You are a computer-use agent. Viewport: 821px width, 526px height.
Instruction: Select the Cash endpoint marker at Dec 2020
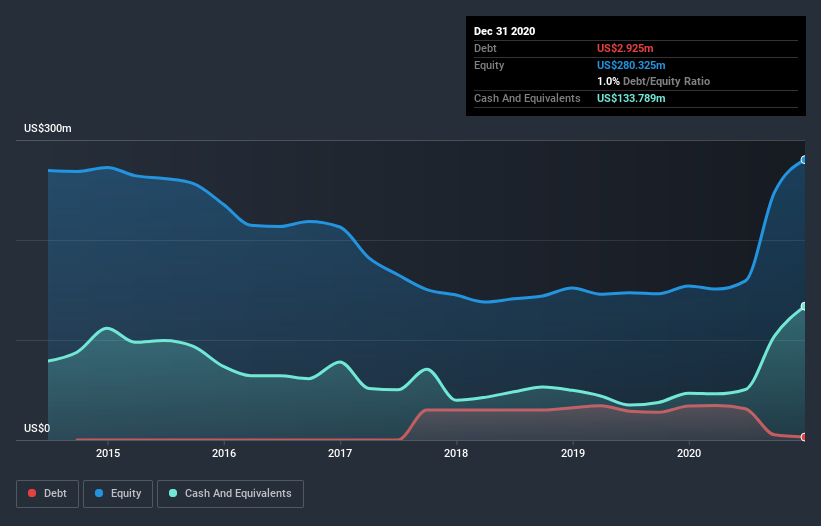[804, 306]
